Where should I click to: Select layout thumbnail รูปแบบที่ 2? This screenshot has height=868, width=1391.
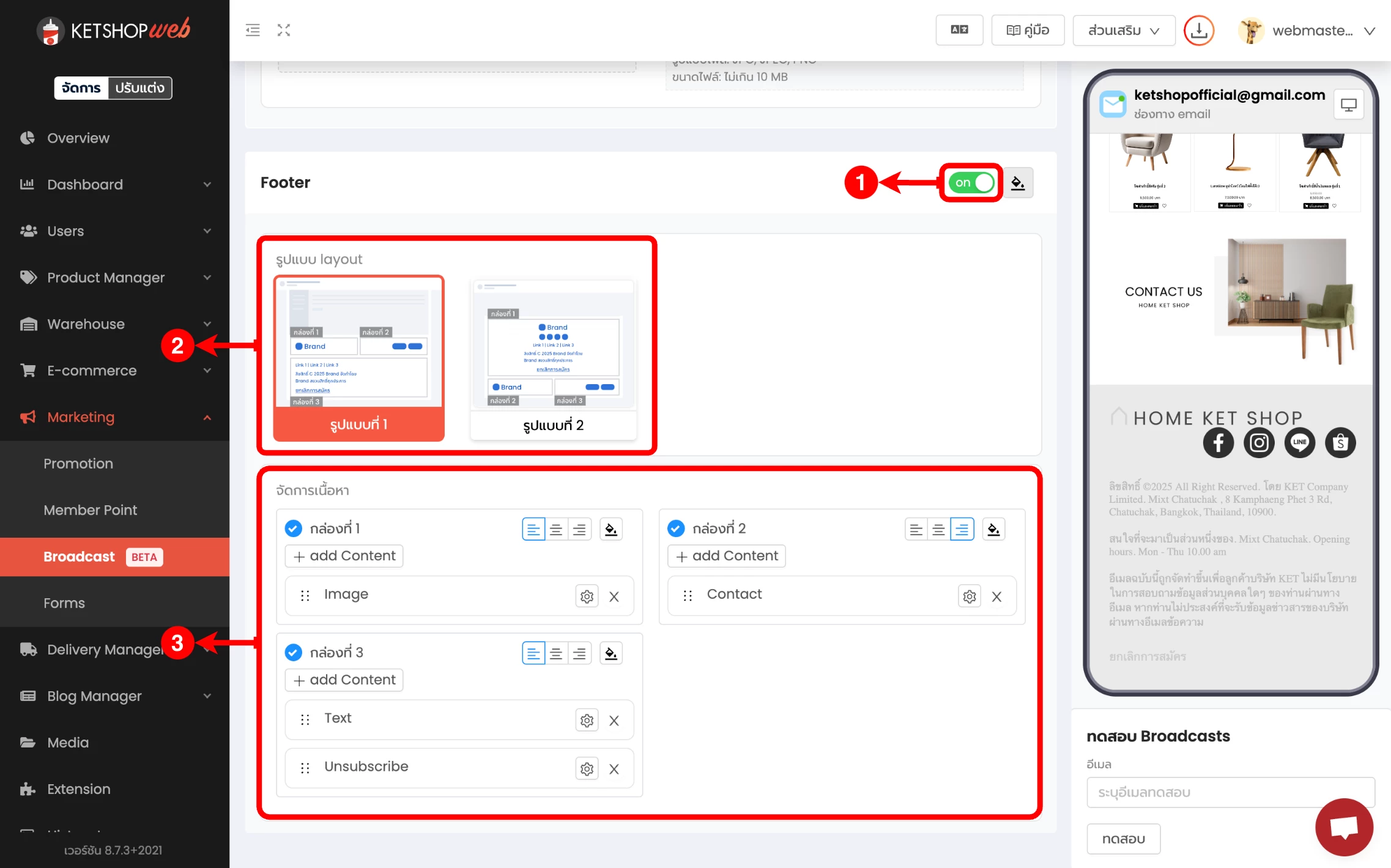tap(553, 359)
